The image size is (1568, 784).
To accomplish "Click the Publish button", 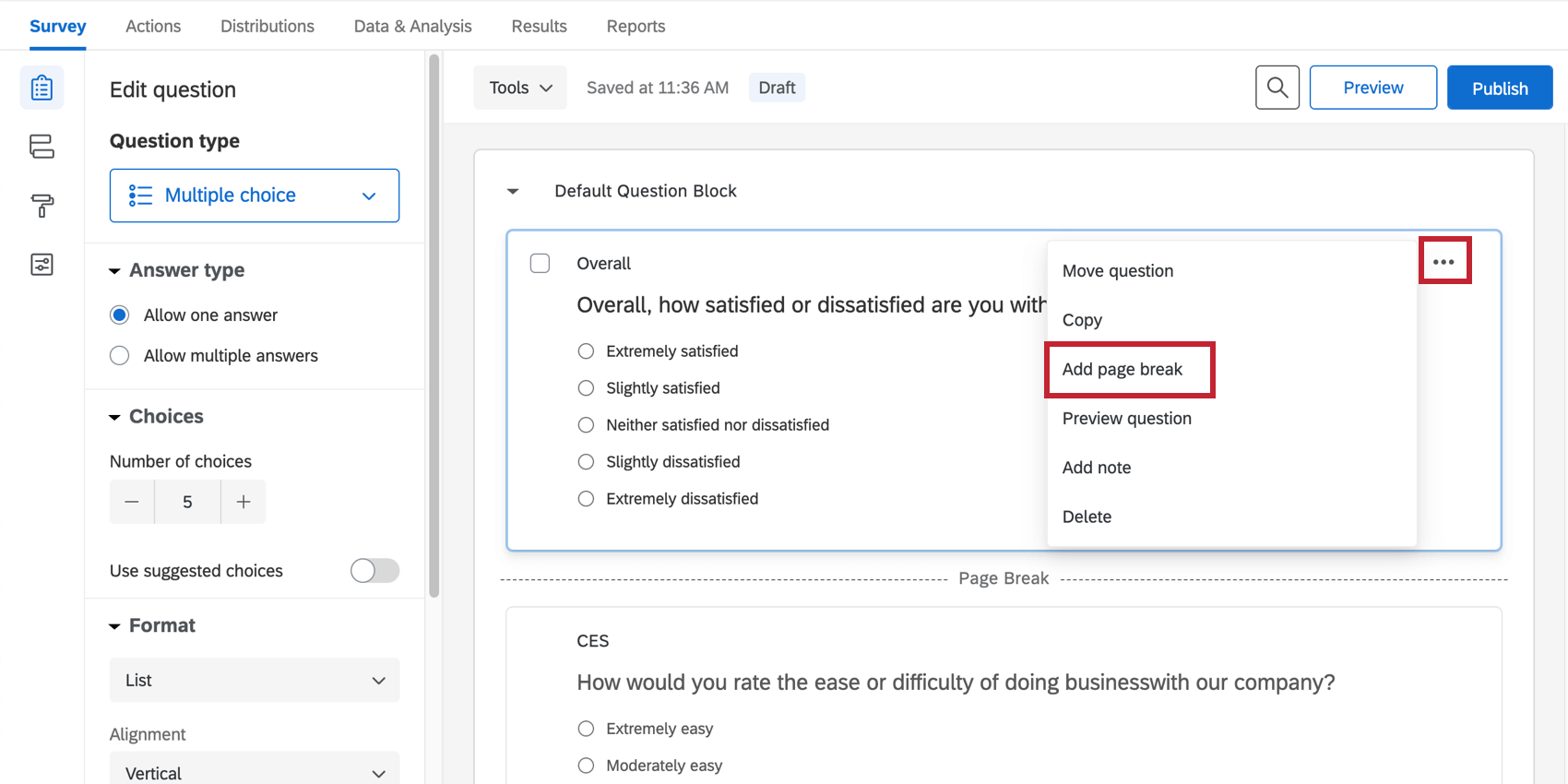I will click(x=1499, y=88).
